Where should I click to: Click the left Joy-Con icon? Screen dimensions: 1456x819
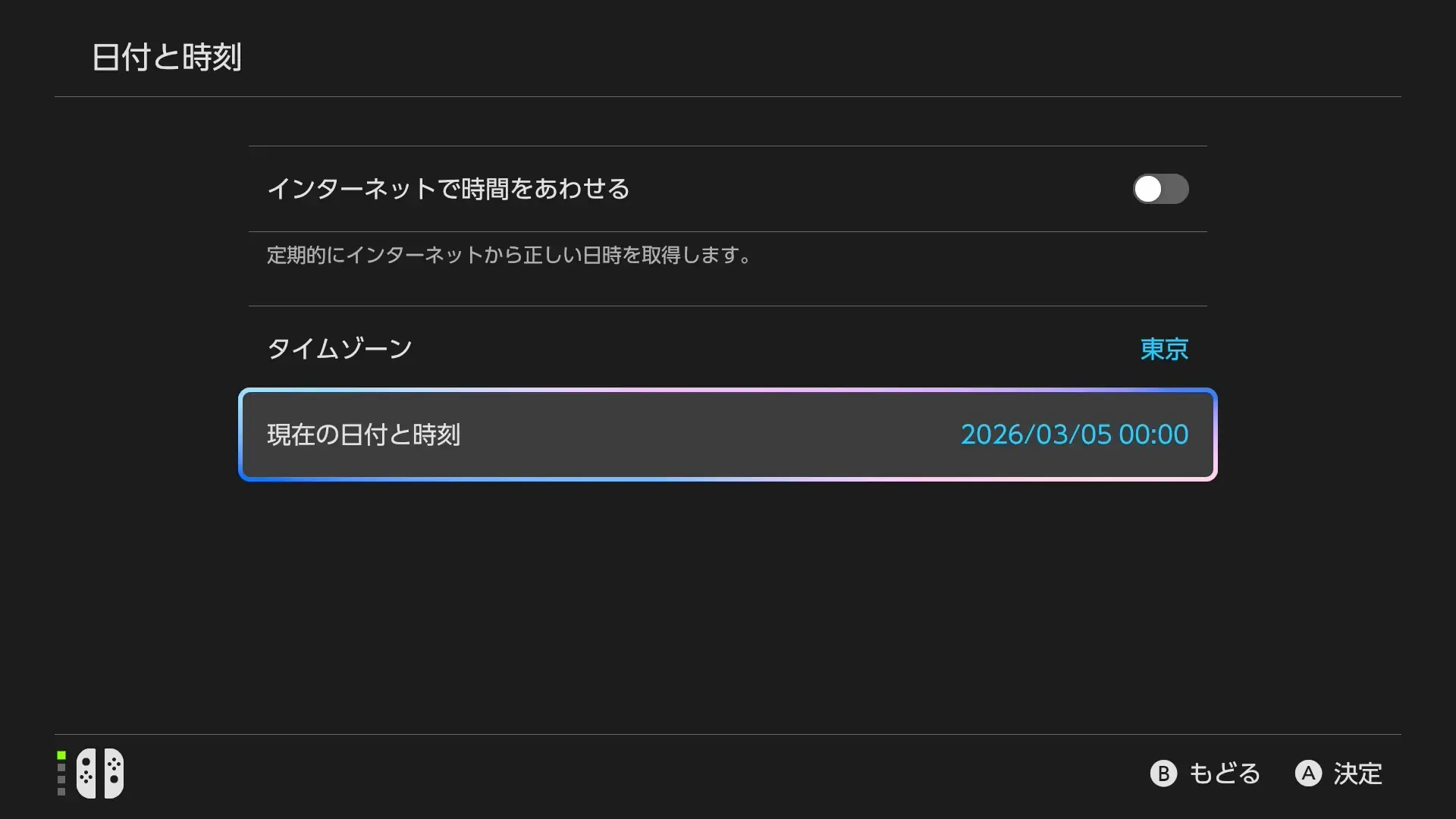pyautogui.click(x=86, y=773)
